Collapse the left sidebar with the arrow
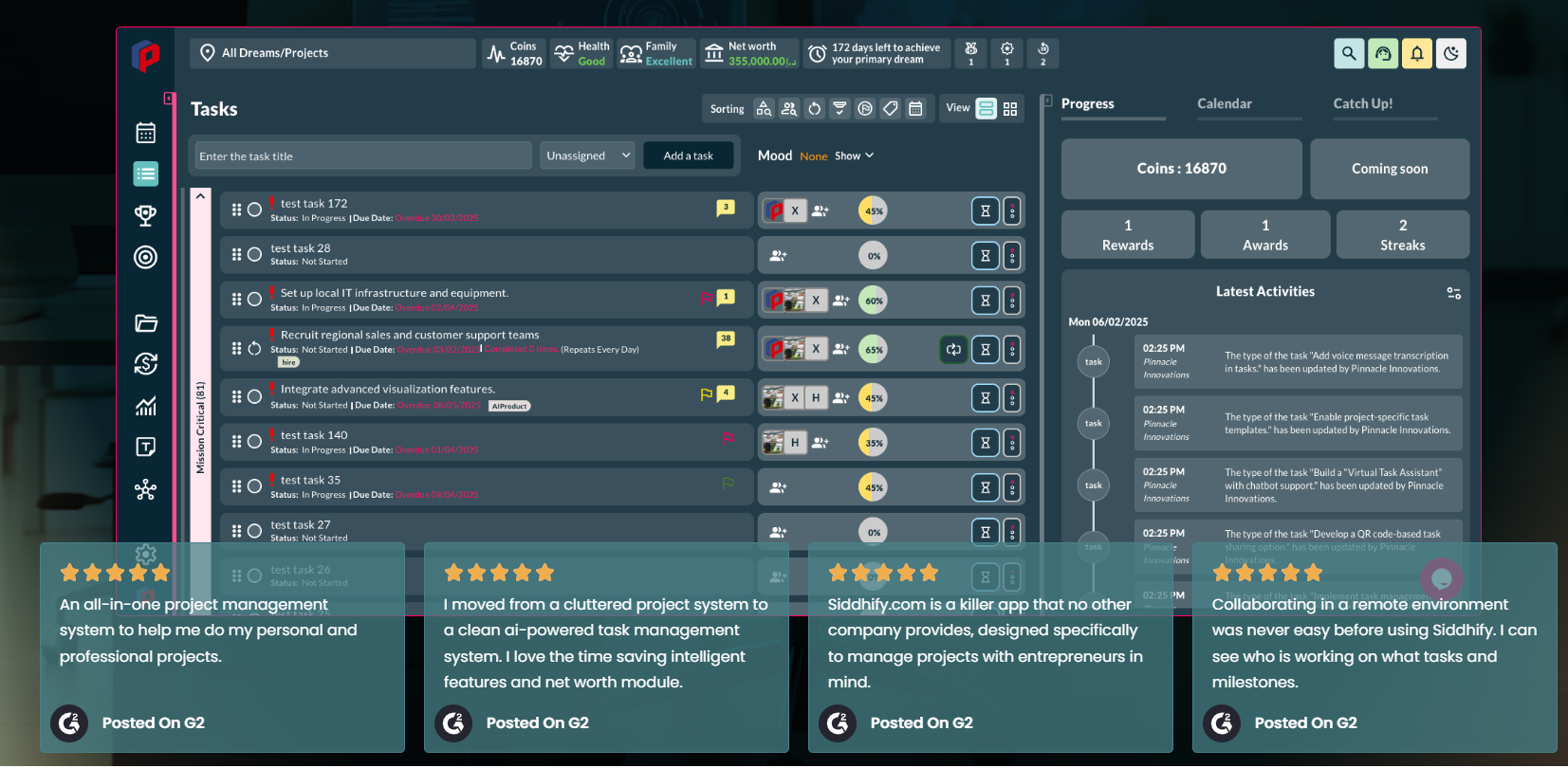Screen dimensions: 1568x768 click(x=169, y=99)
